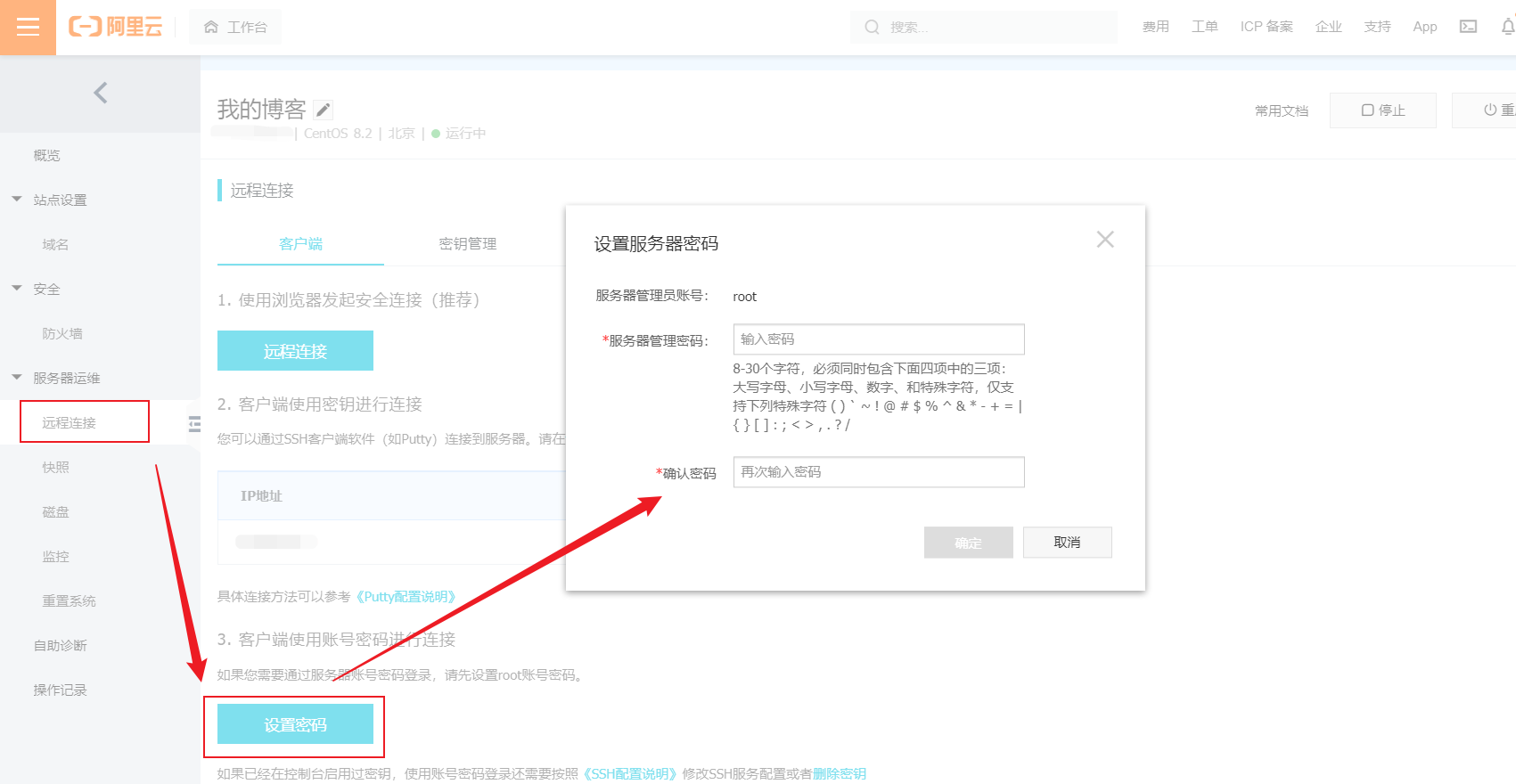1516x784 pixels.
Task: Open the notifications bell
Action: (x=1507, y=27)
